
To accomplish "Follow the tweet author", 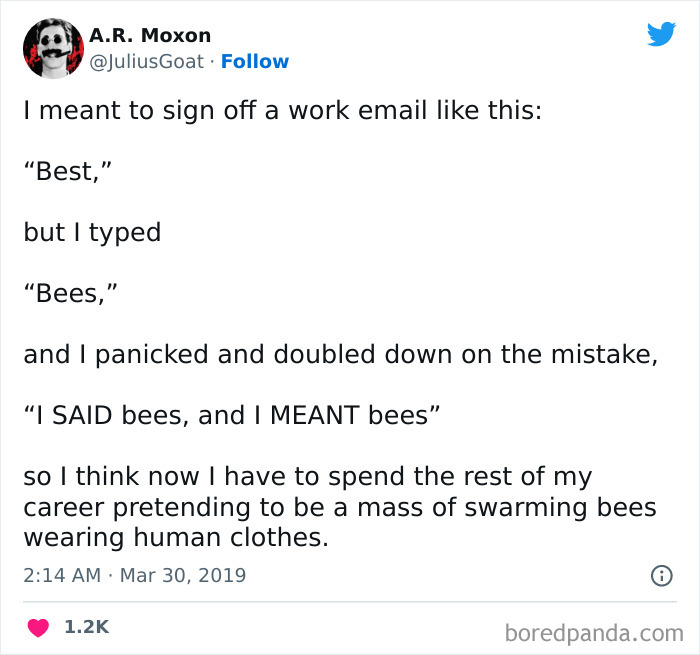I will point(255,62).
